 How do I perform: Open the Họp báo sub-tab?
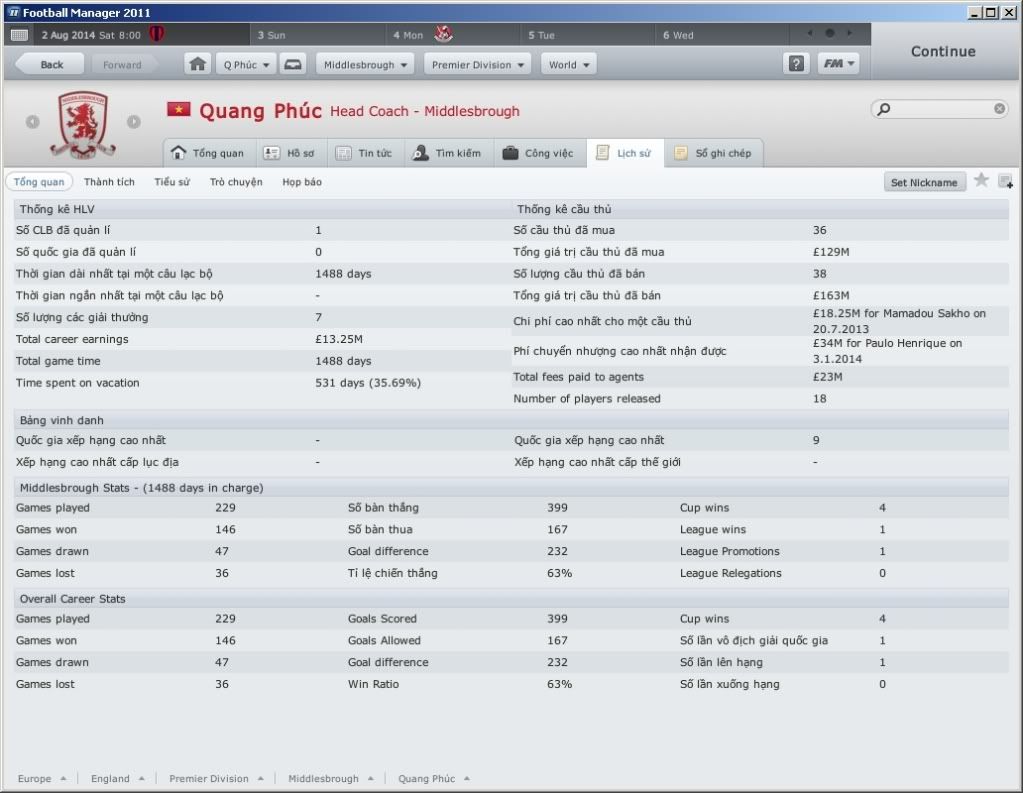(x=302, y=181)
